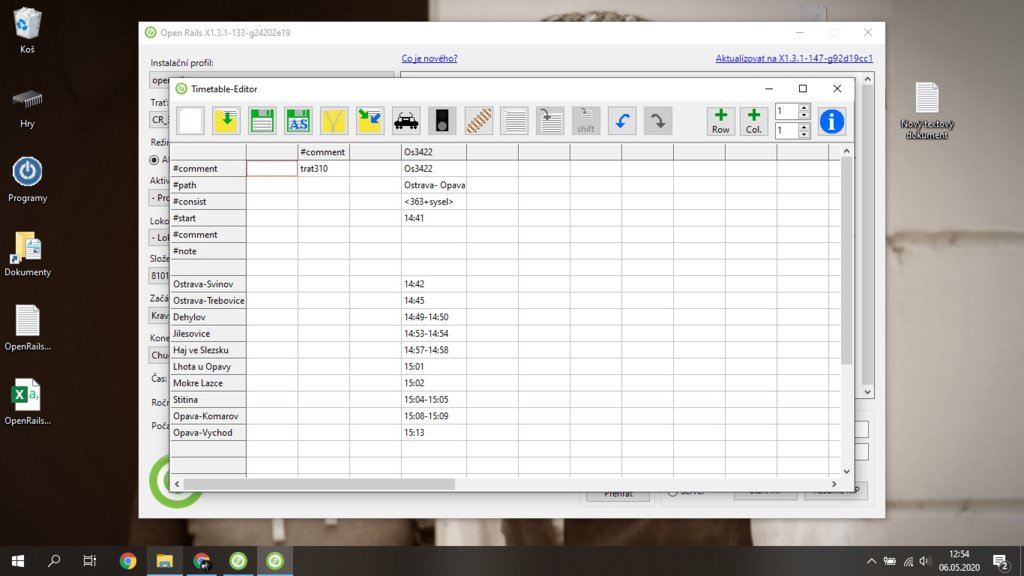Open File Explorer from the taskbar
The height and width of the screenshot is (576, 1024).
(x=165, y=561)
